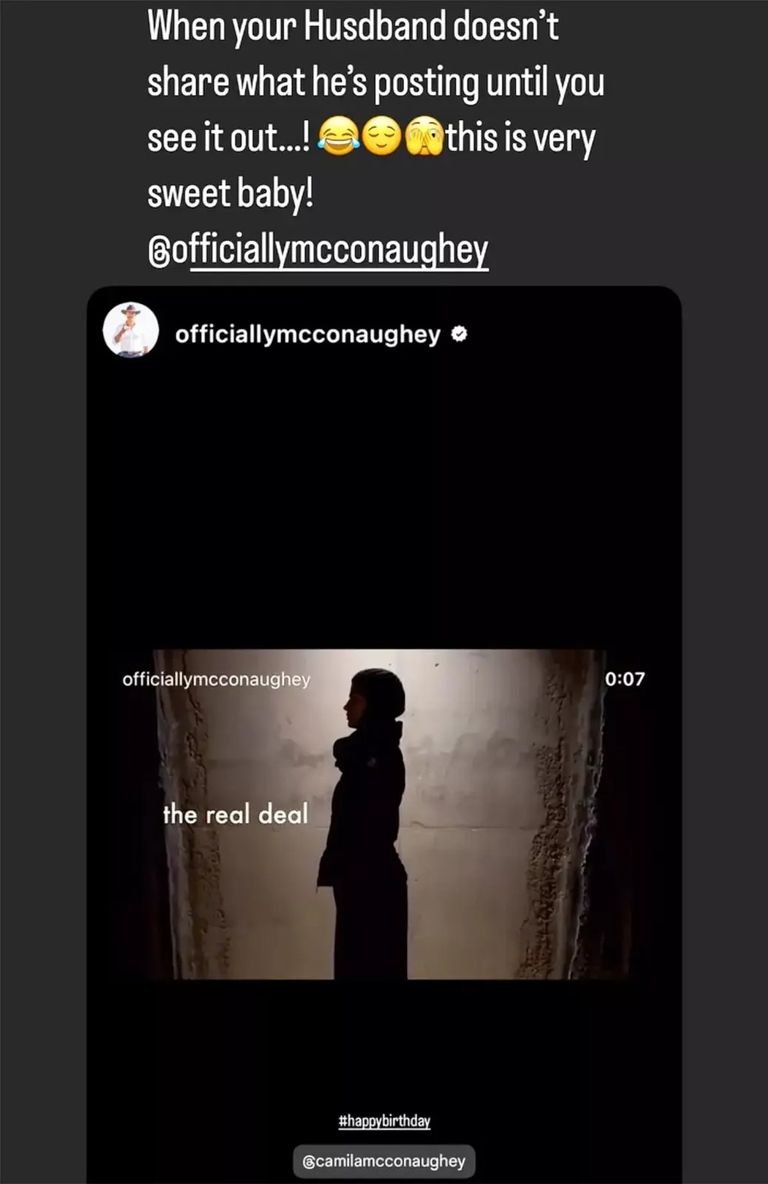The height and width of the screenshot is (1184, 768).
Task: Click the small officiallymcconaughey watermark on video
Action: pos(216,680)
